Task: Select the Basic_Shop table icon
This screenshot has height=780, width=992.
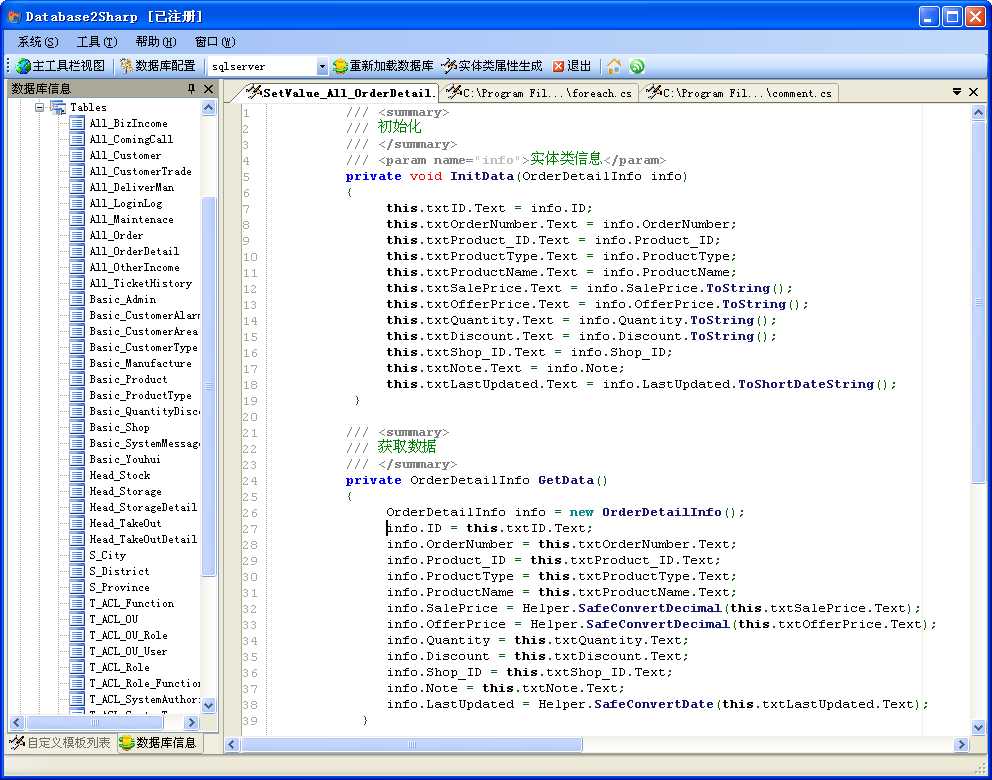Action: pyautogui.click(x=77, y=427)
